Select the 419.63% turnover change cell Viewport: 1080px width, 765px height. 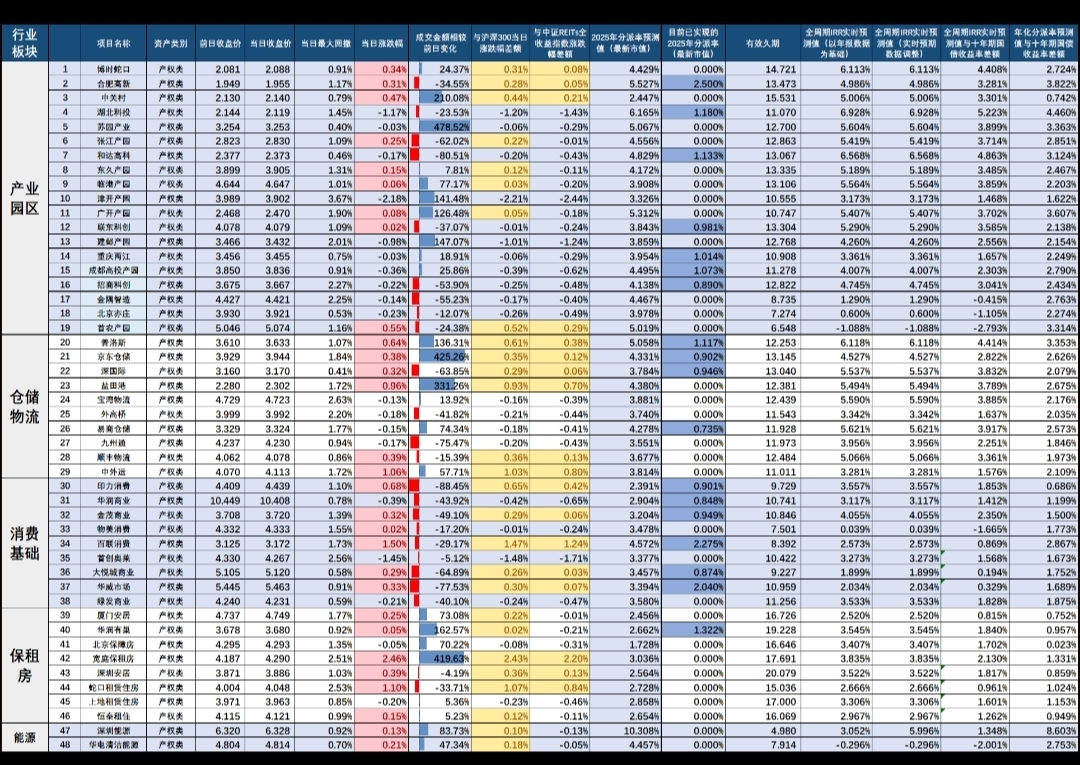coord(440,658)
